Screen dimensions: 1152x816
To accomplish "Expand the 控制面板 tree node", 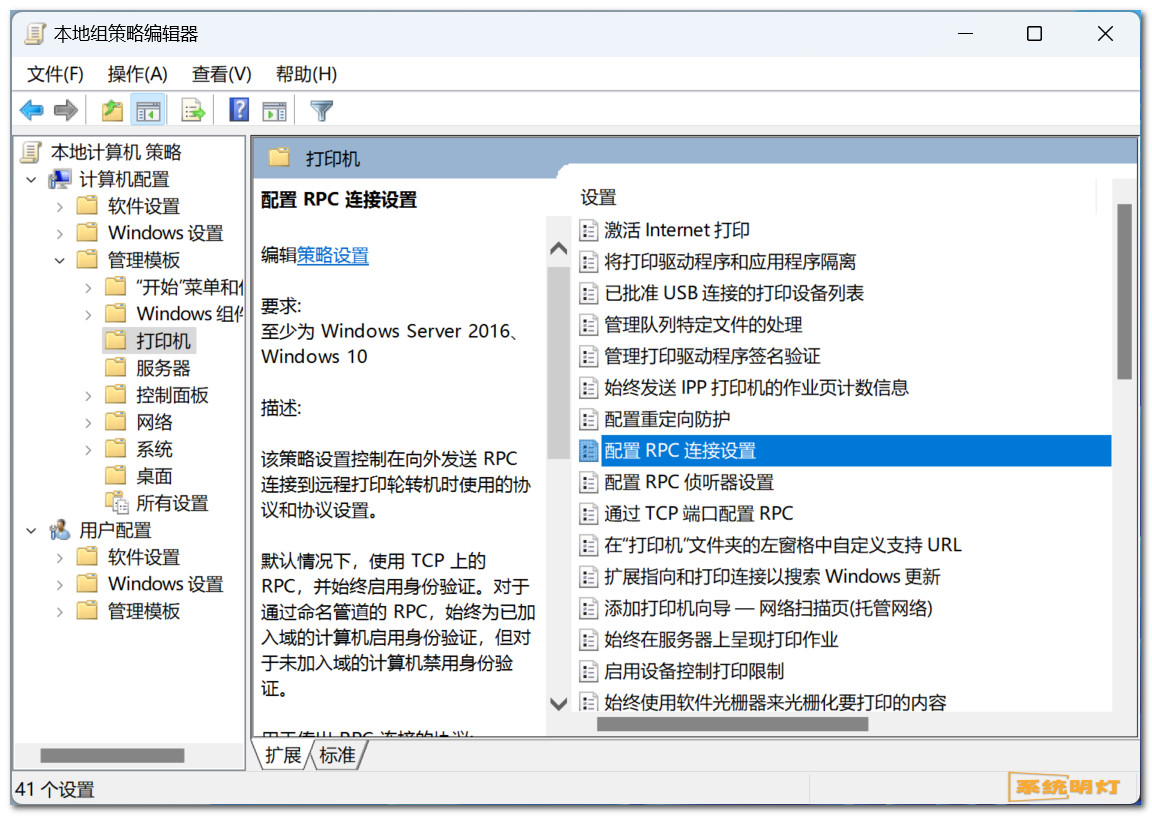I will coord(88,396).
